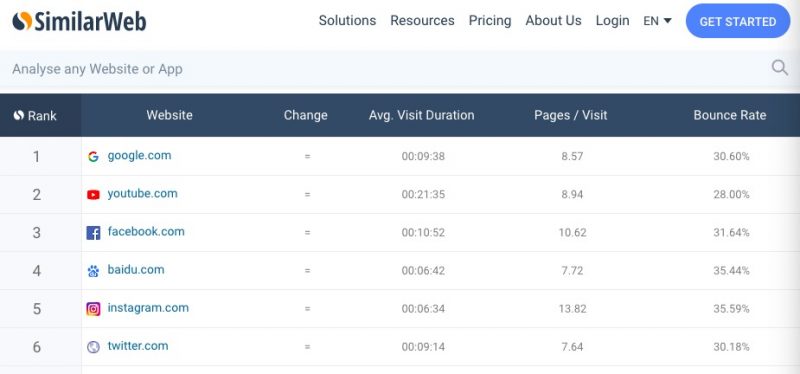Click the Pages / Visit column header
800x374 pixels.
tap(571, 115)
